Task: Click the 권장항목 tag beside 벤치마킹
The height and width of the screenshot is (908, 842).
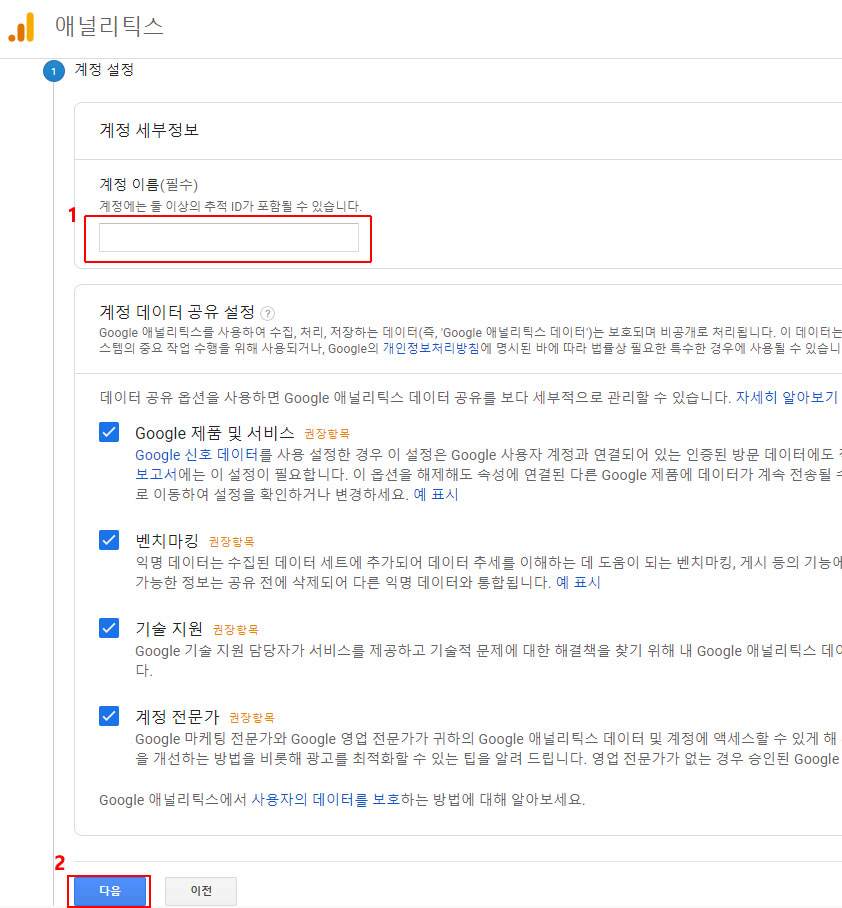Action: point(231,542)
